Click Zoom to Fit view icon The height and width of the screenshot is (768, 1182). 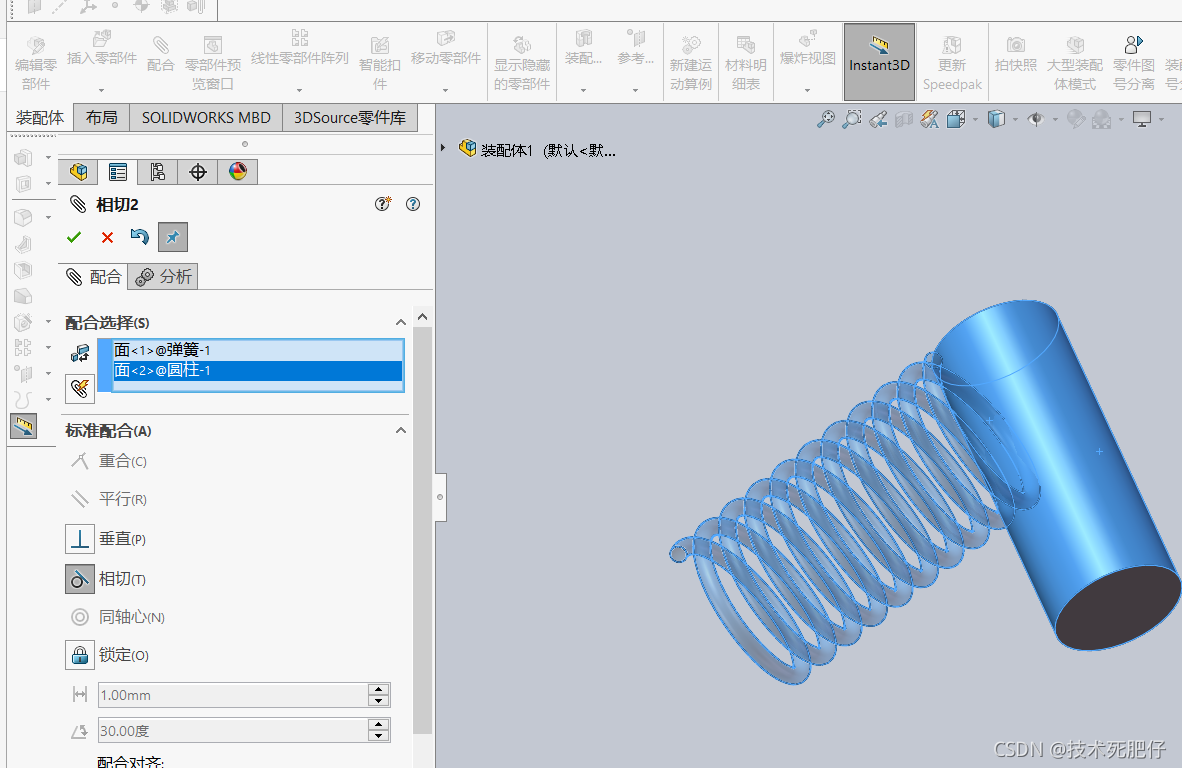(x=825, y=119)
